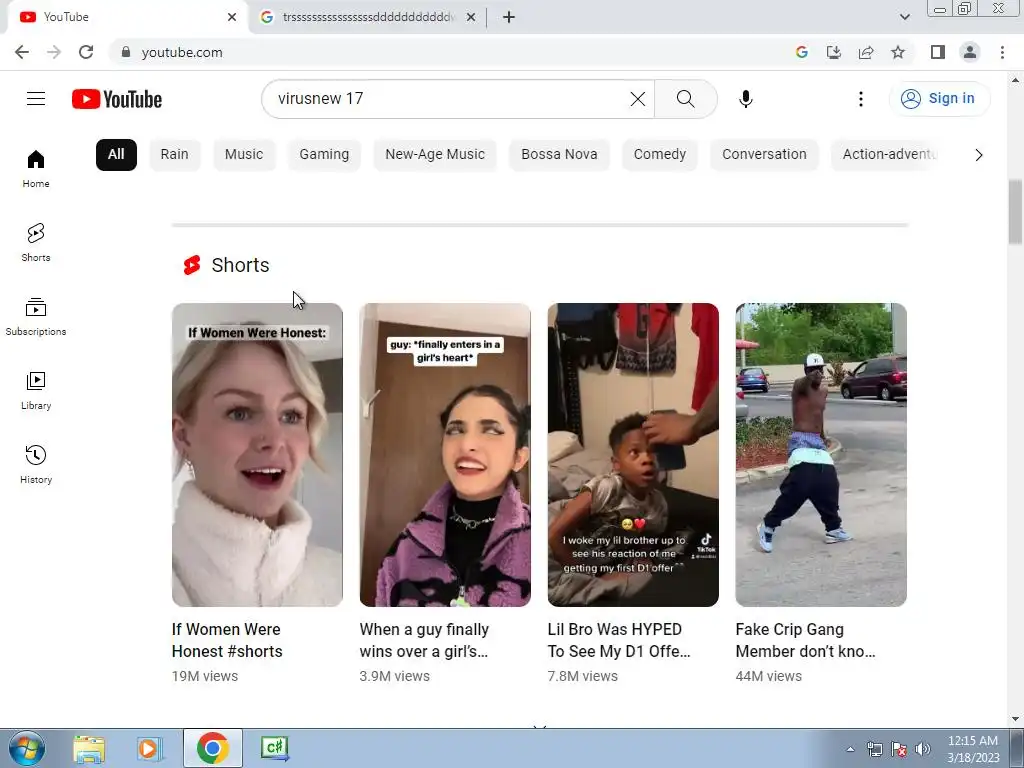
Task: Open a new tab with plus button
Action: [x=509, y=17]
